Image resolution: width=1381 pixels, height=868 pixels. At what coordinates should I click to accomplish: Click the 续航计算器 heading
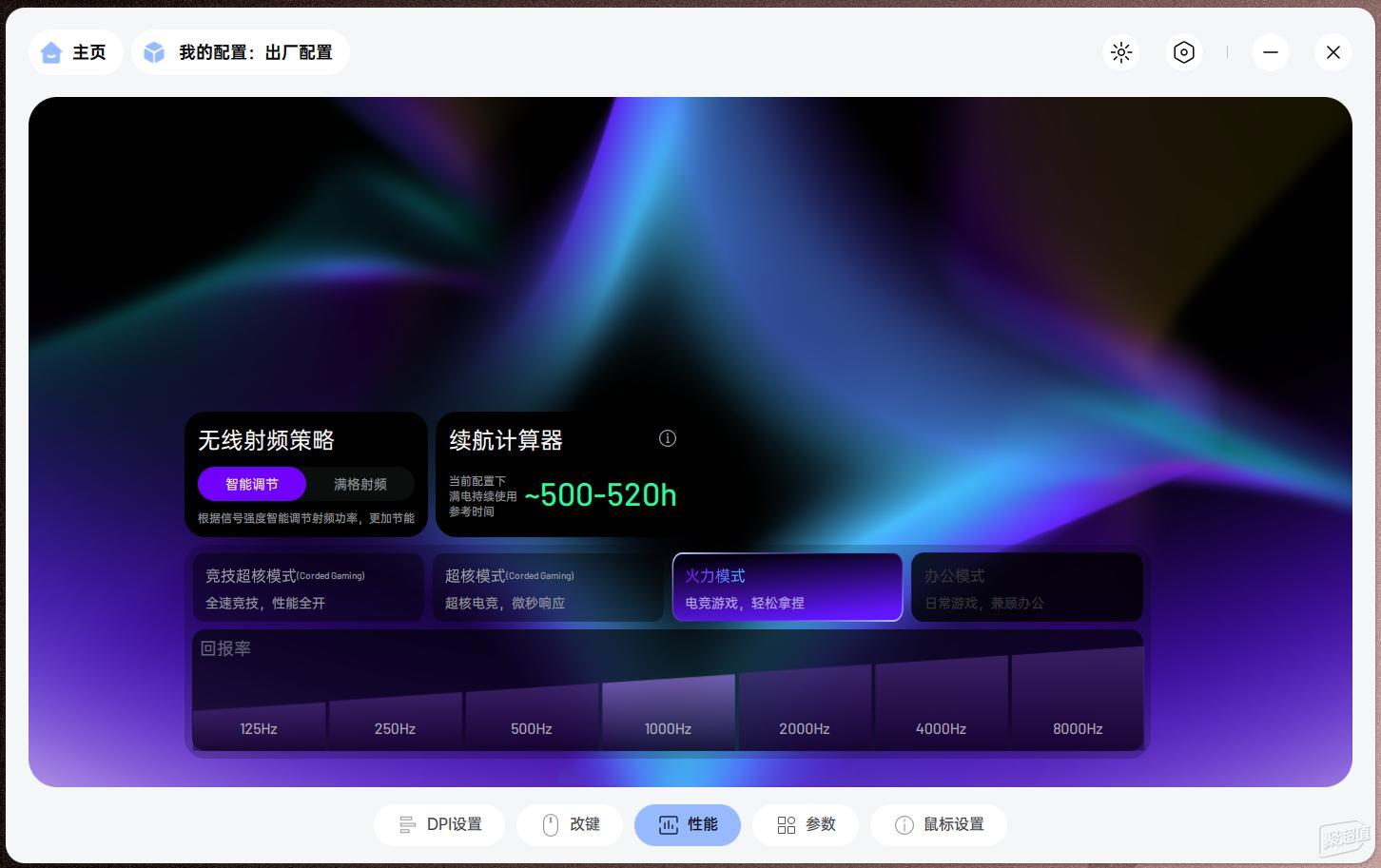[x=506, y=440]
